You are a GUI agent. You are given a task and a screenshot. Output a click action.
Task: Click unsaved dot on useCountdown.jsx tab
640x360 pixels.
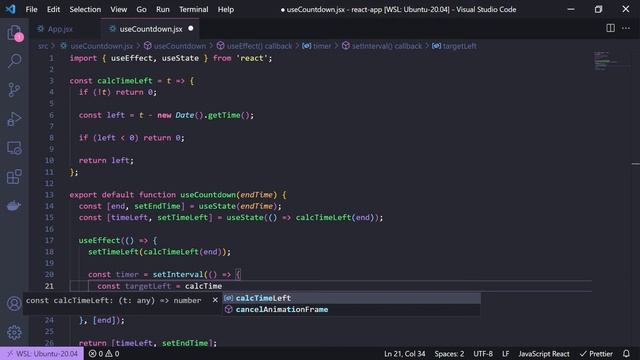pyautogui.click(x=191, y=29)
